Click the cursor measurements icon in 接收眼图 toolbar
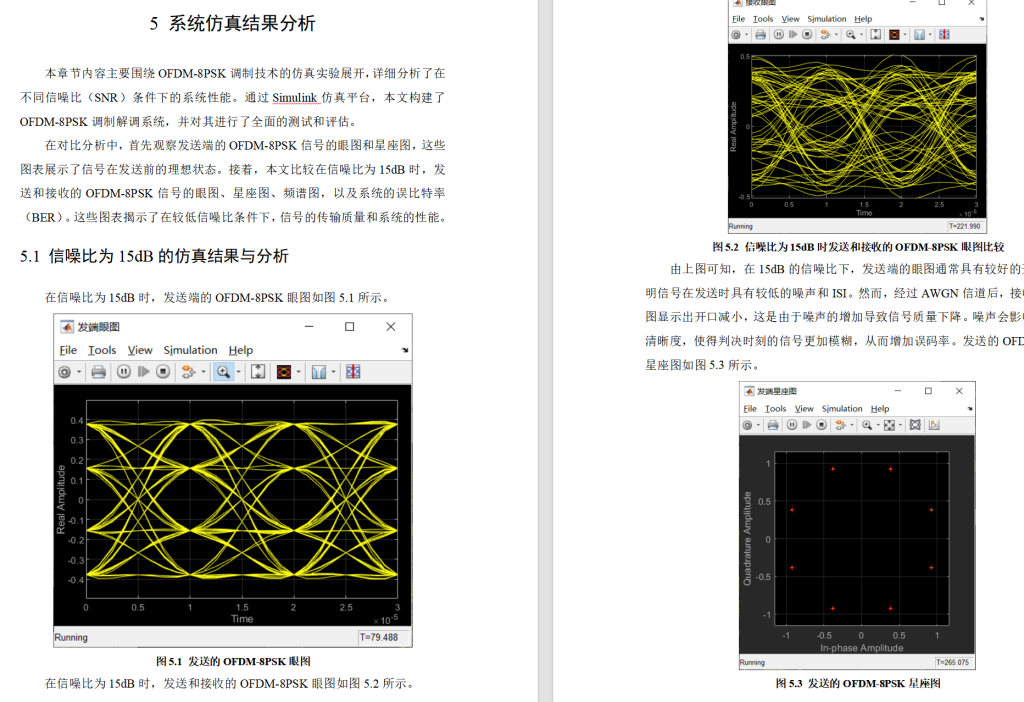 click(x=943, y=35)
